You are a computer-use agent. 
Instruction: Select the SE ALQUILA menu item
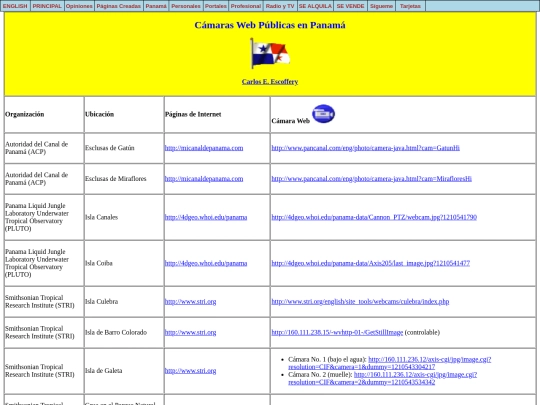click(x=315, y=6)
